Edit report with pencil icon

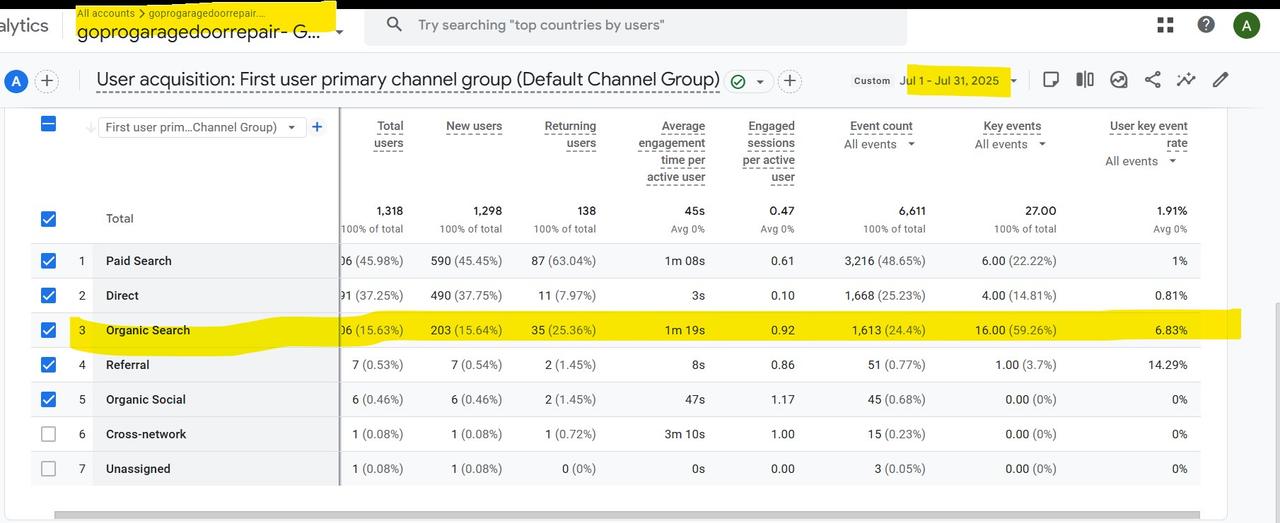pos(1220,80)
